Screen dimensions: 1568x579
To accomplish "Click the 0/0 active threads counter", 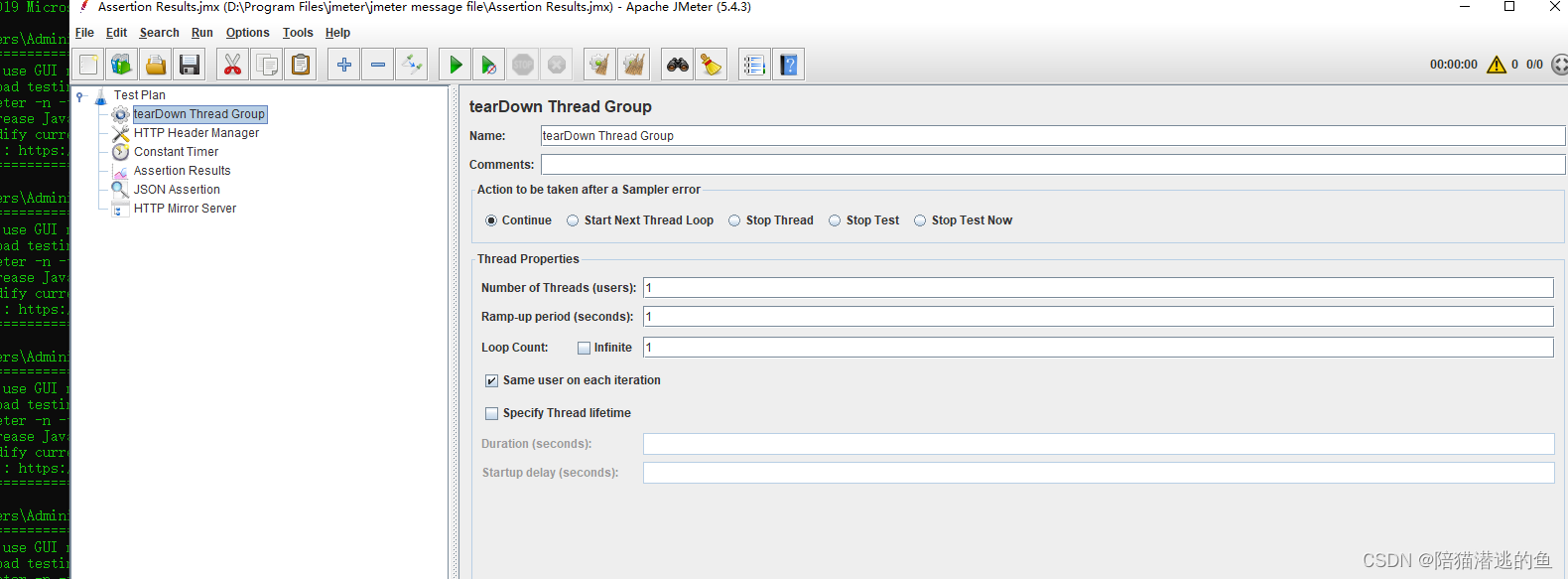I will tap(1534, 65).
